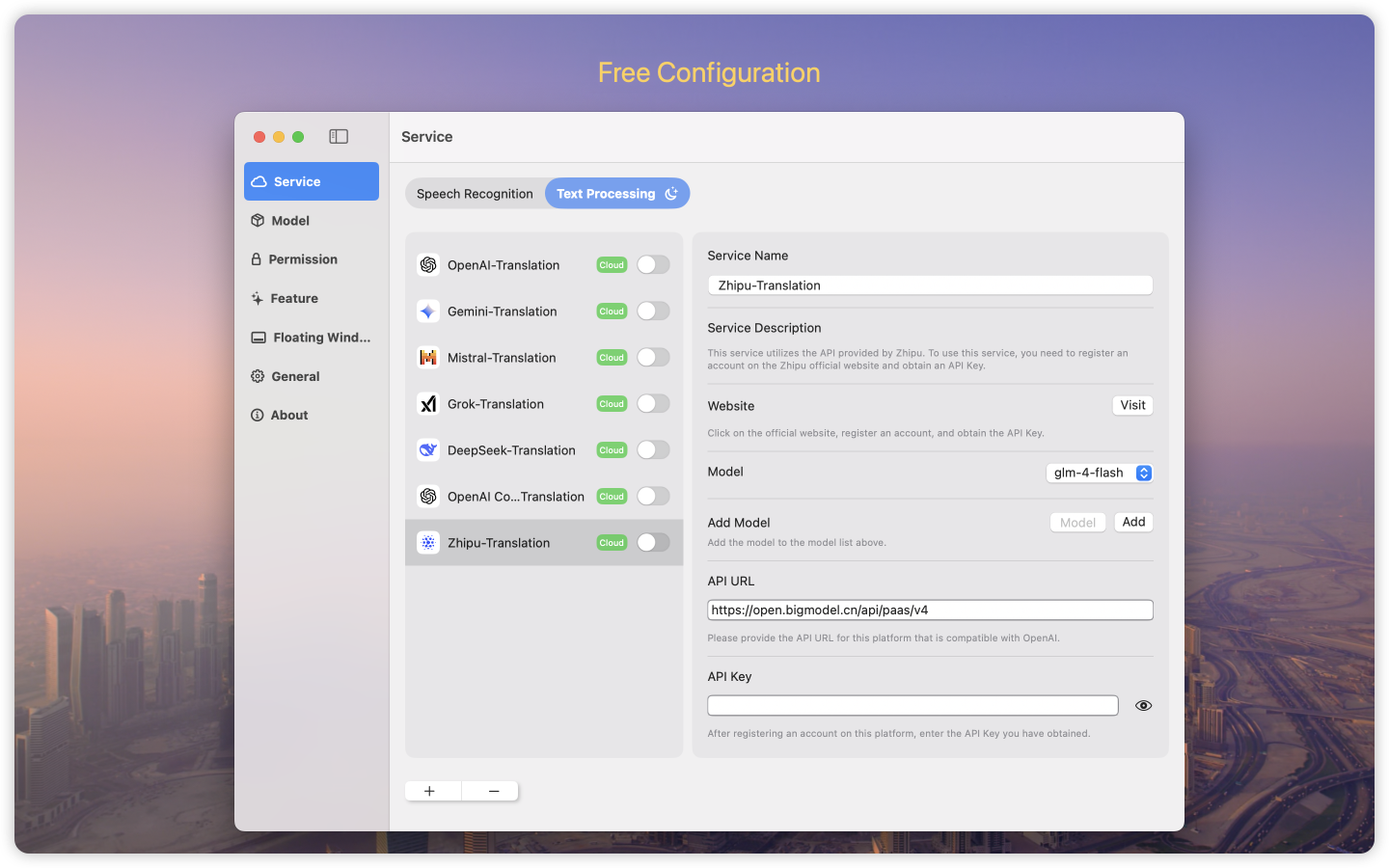Click the Visit website button
This screenshot has width=1389, height=868.
[x=1132, y=405]
